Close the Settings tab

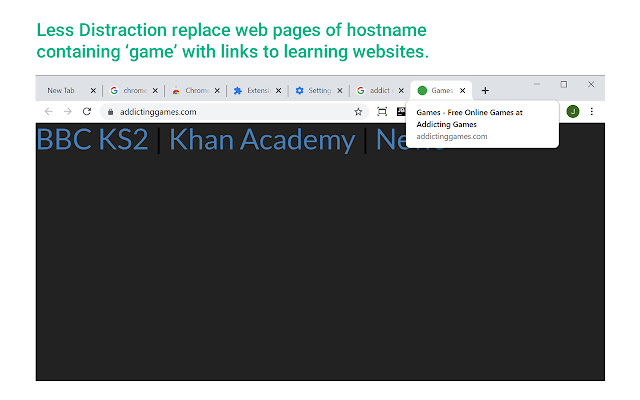click(340, 91)
